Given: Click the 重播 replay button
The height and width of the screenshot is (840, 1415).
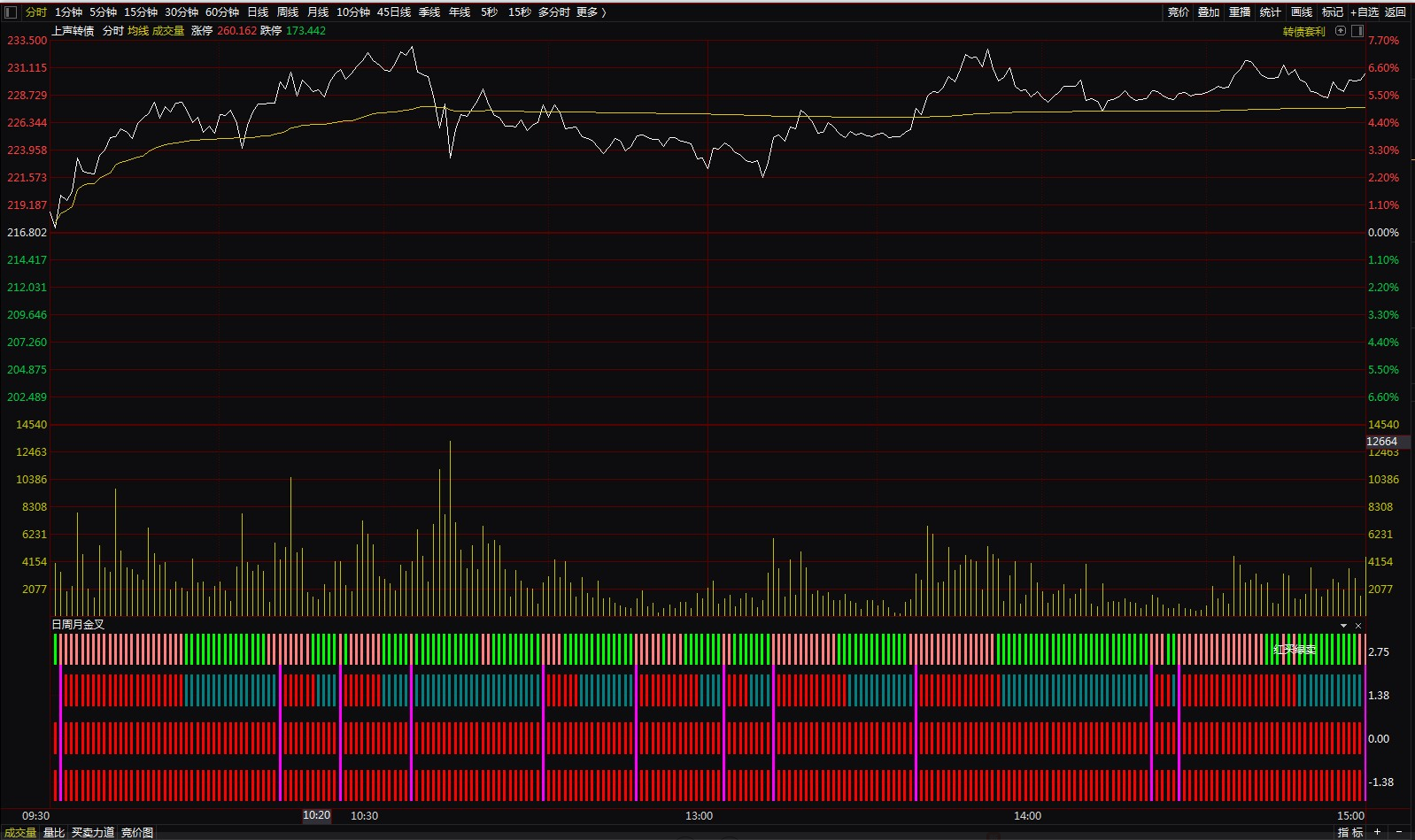Looking at the screenshot, I should [1240, 12].
